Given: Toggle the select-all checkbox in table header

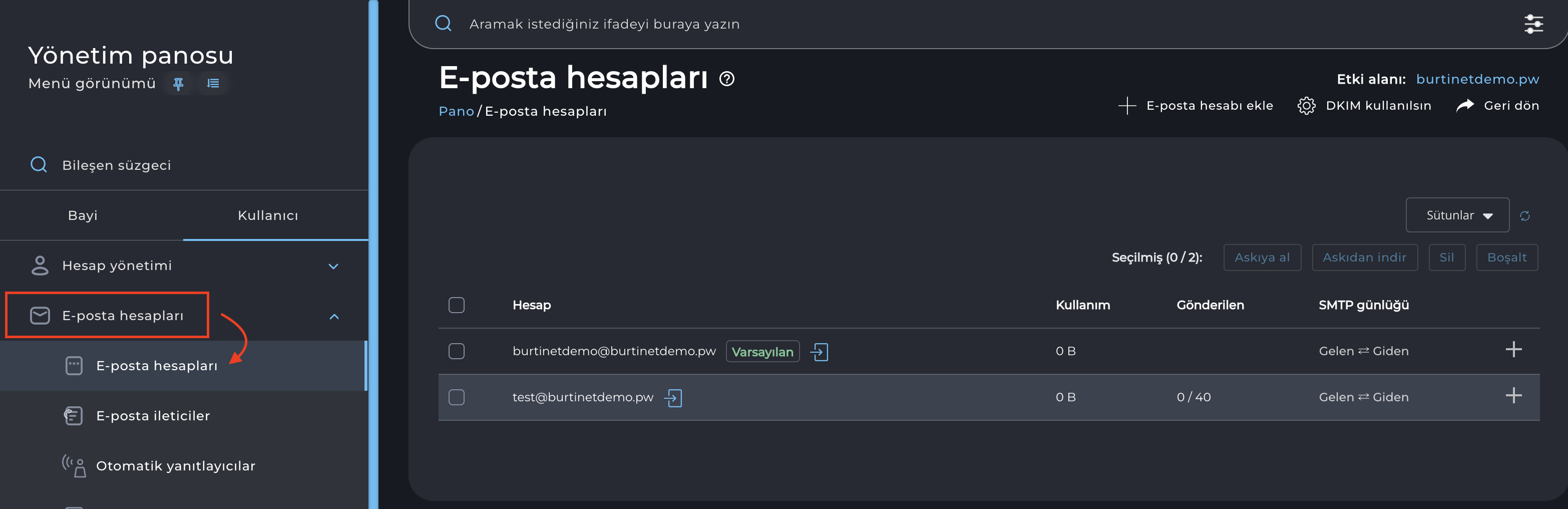Looking at the screenshot, I should tap(457, 305).
